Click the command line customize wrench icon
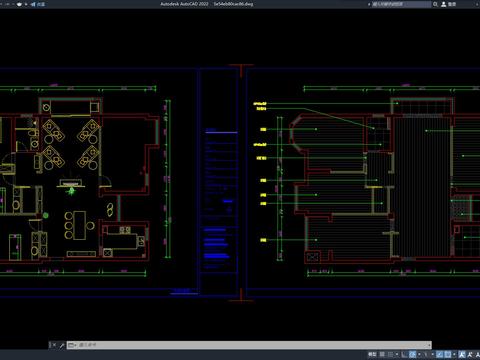The image size is (480, 360). [x=62, y=345]
